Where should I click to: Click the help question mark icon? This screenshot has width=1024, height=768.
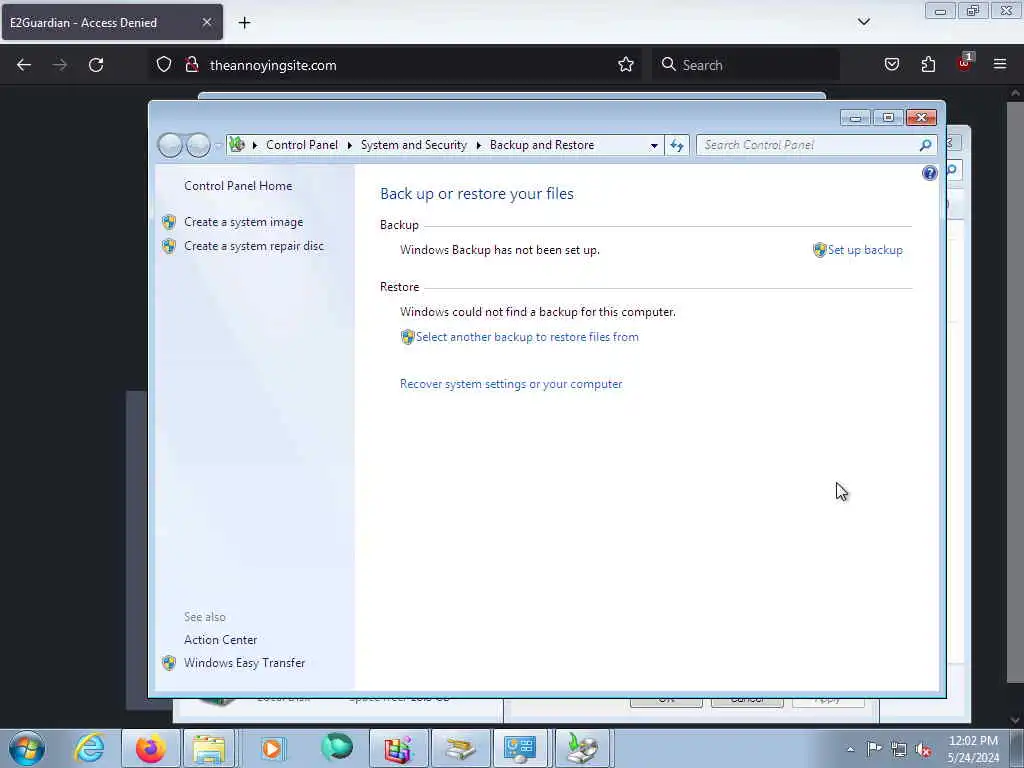click(929, 173)
